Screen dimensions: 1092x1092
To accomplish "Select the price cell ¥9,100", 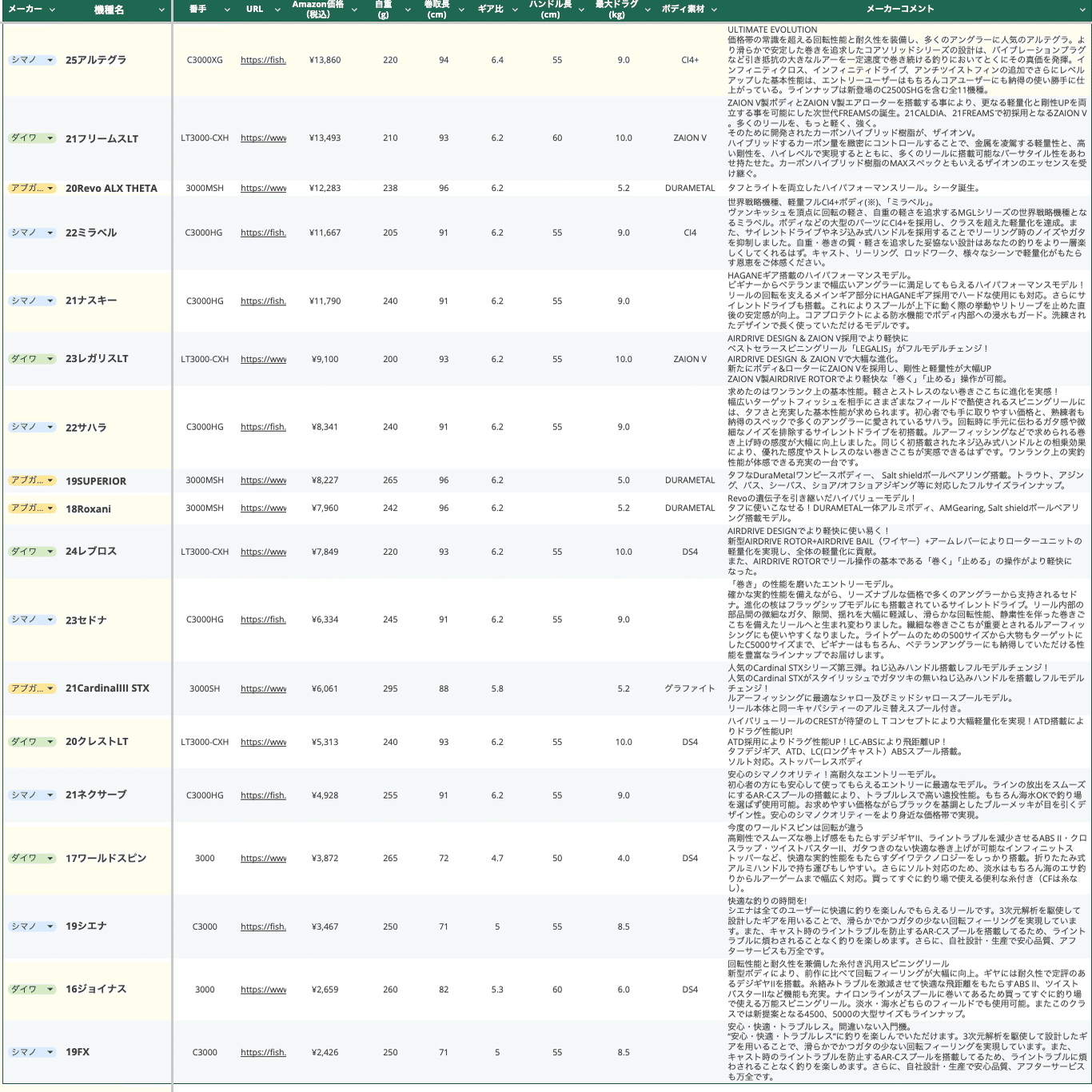I will coord(325,359).
